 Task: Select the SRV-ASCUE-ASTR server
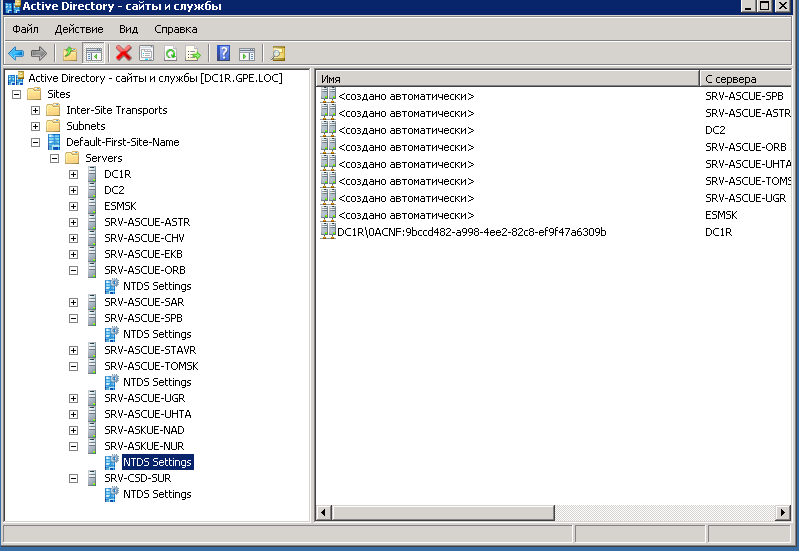tap(147, 222)
